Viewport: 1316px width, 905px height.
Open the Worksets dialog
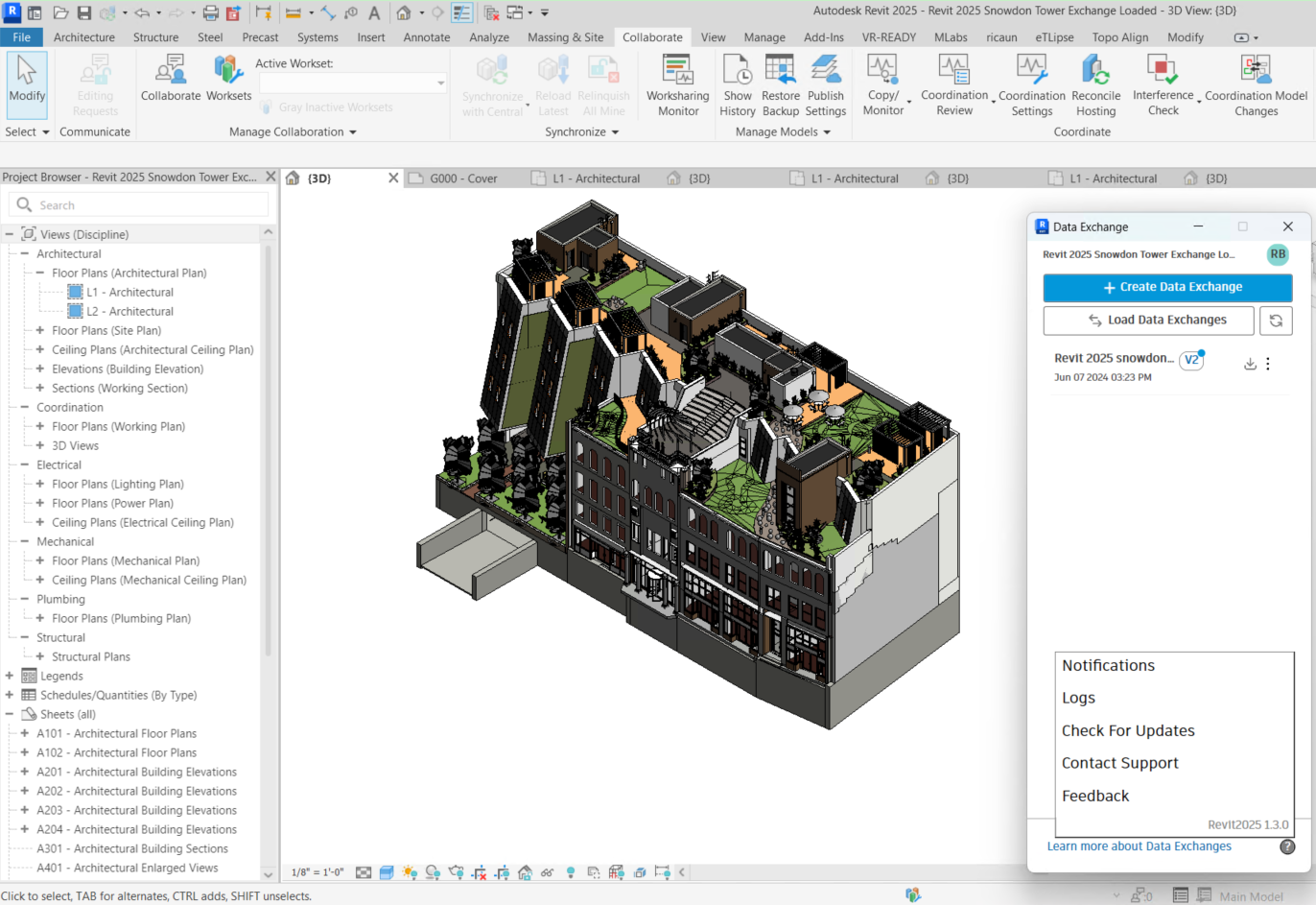click(228, 71)
